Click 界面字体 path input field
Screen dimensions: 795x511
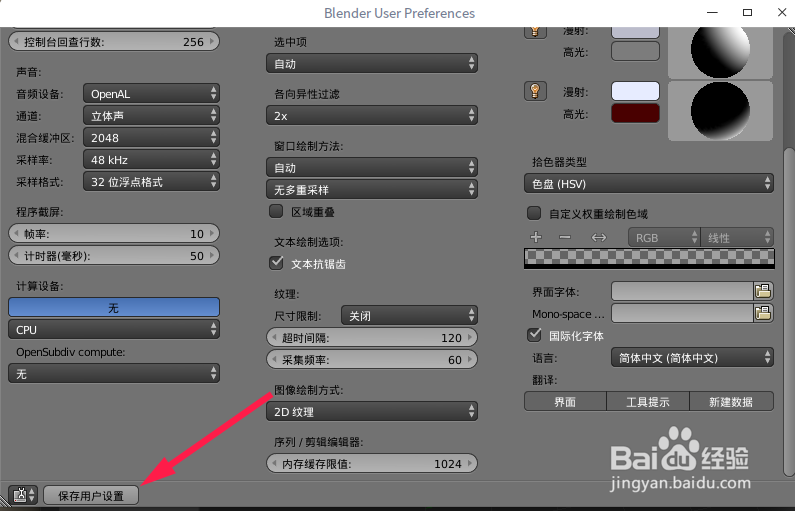tap(682, 291)
